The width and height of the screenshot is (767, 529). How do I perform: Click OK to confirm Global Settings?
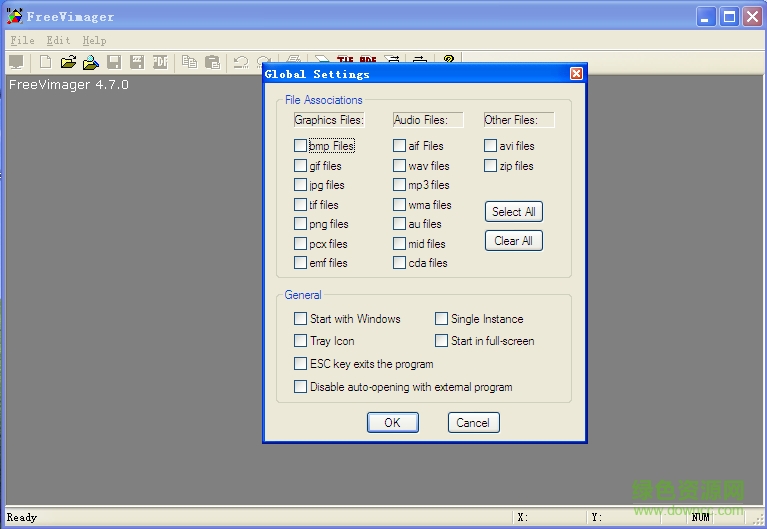click(392, 423)
